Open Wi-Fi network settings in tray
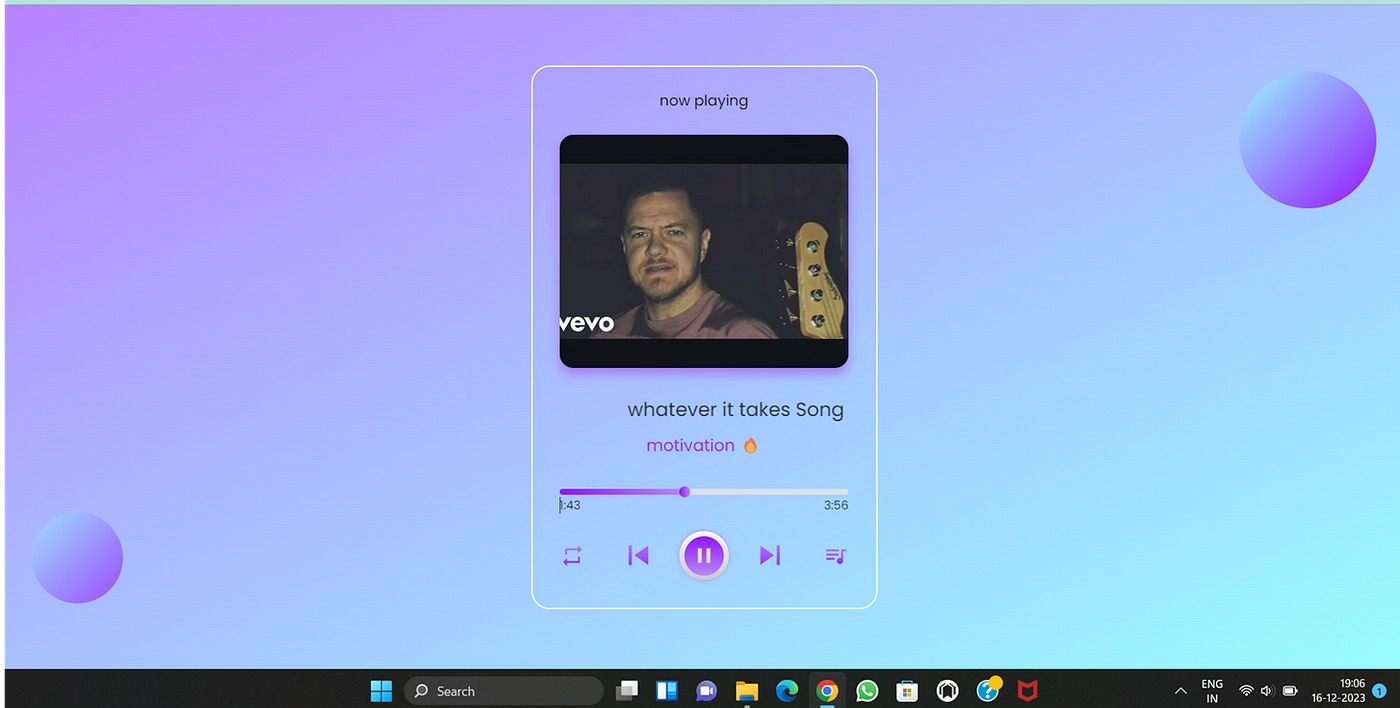The width and height of the screenshot is (1400, 708). [x=1246, y=691]
